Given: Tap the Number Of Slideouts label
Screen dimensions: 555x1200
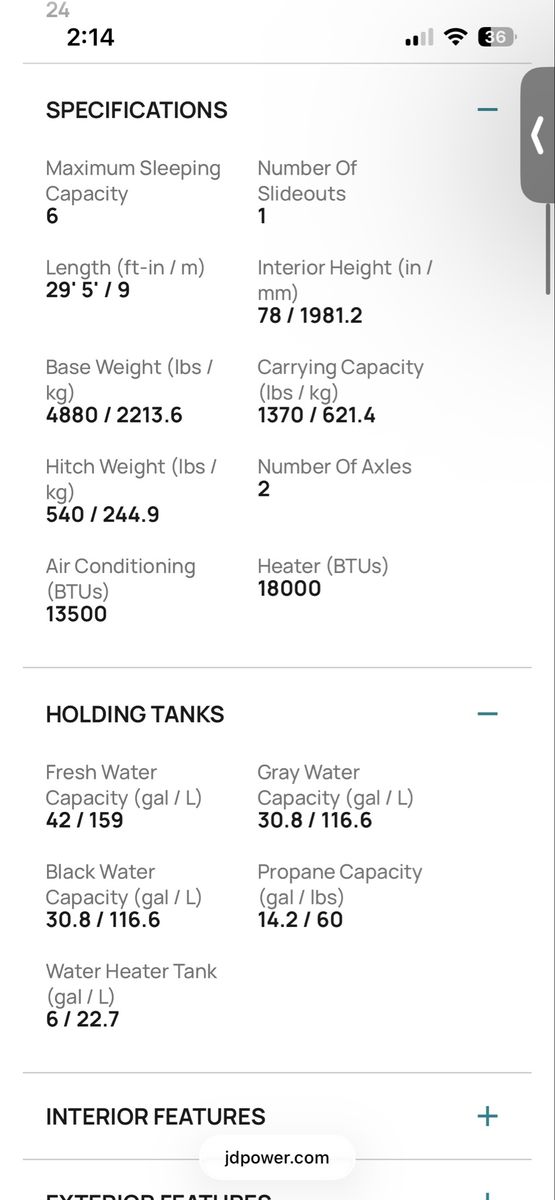Looking at the screenshot, I should tap(307, 181).
